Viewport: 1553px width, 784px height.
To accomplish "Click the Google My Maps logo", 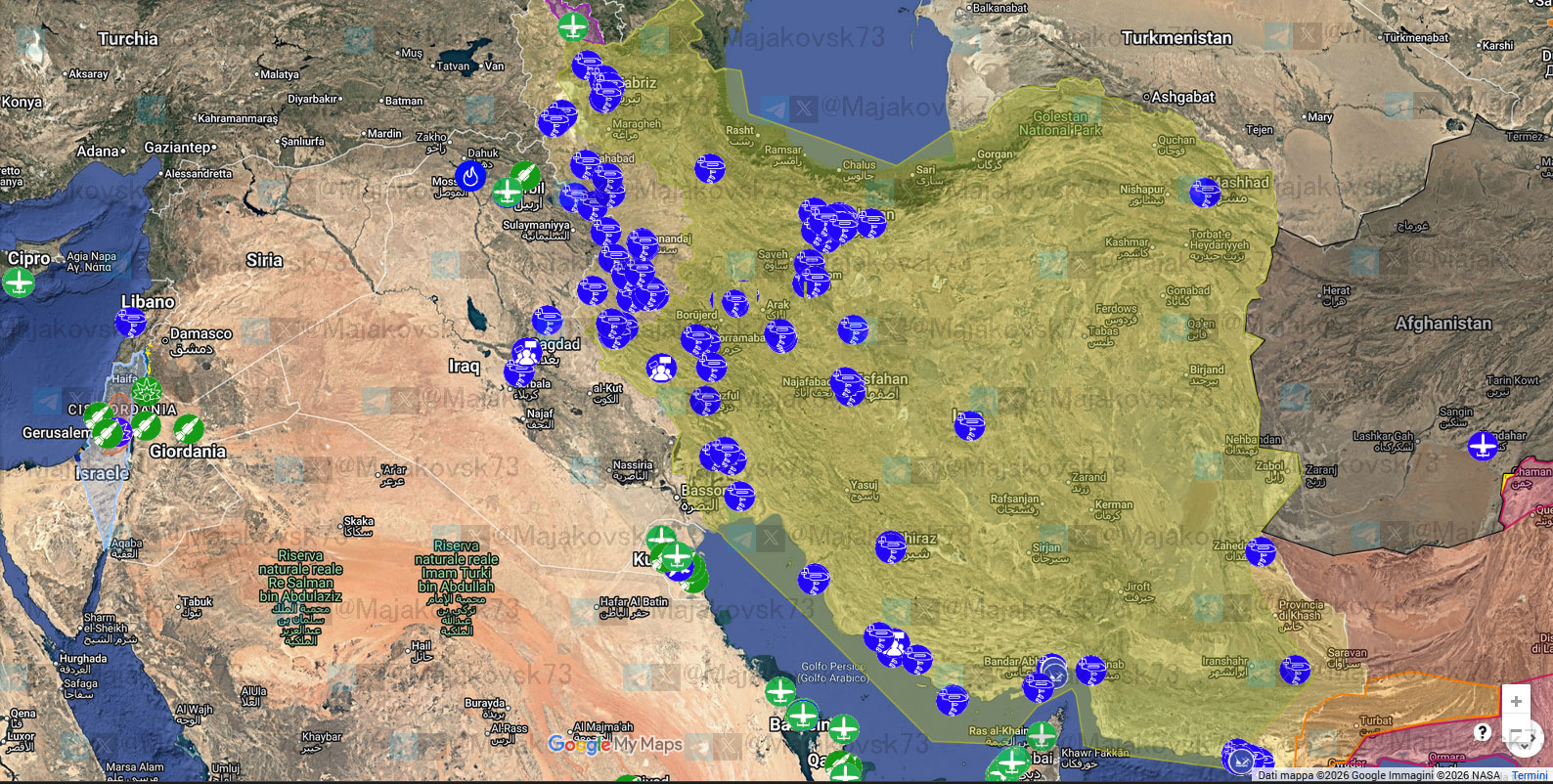I will (615, 744).
